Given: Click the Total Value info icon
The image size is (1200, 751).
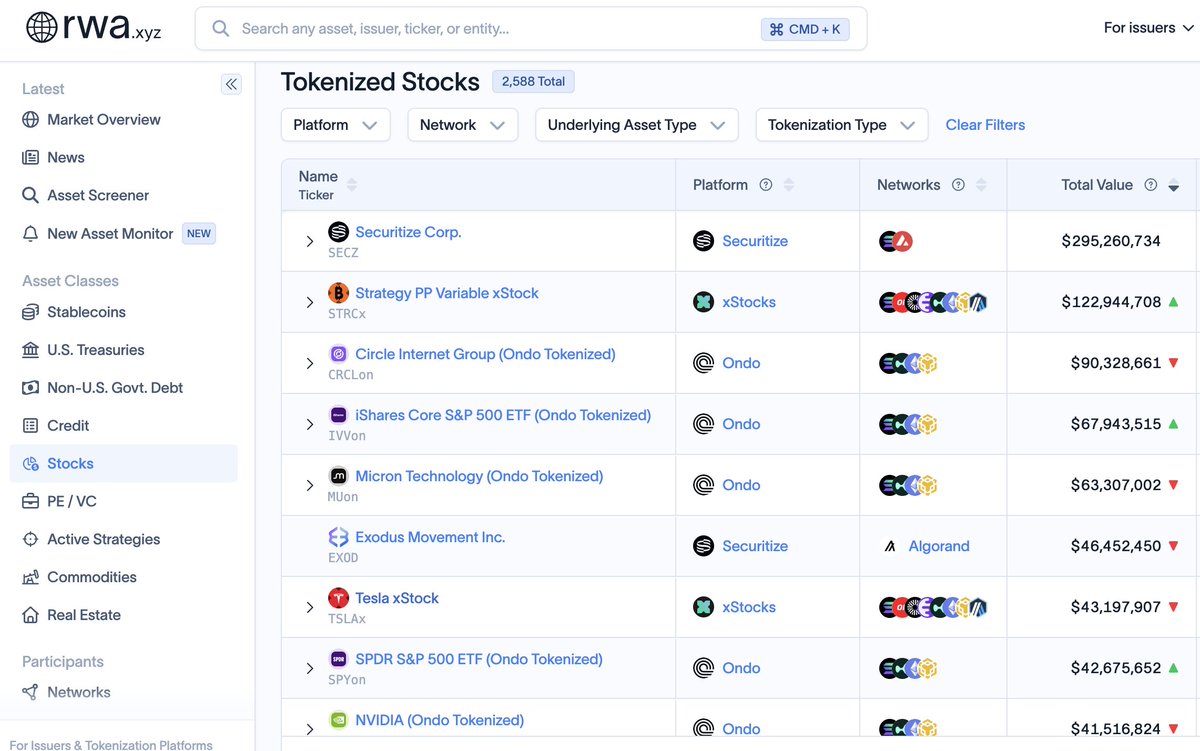Looking at the screenshot, I should point(1150,185).
